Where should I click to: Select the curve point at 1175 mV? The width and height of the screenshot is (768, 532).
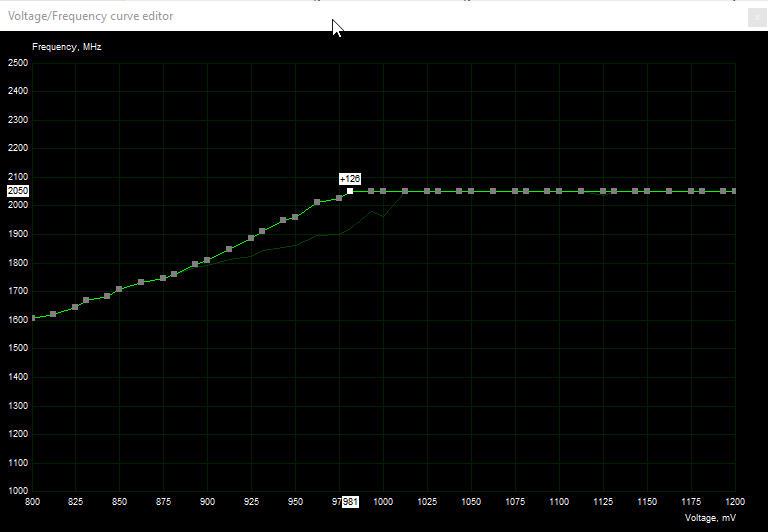pos(691,191)
